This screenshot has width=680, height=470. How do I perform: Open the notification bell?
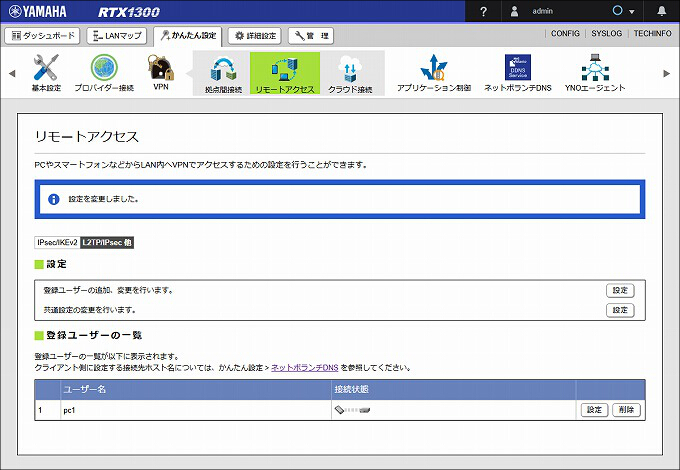click(661, 11)
